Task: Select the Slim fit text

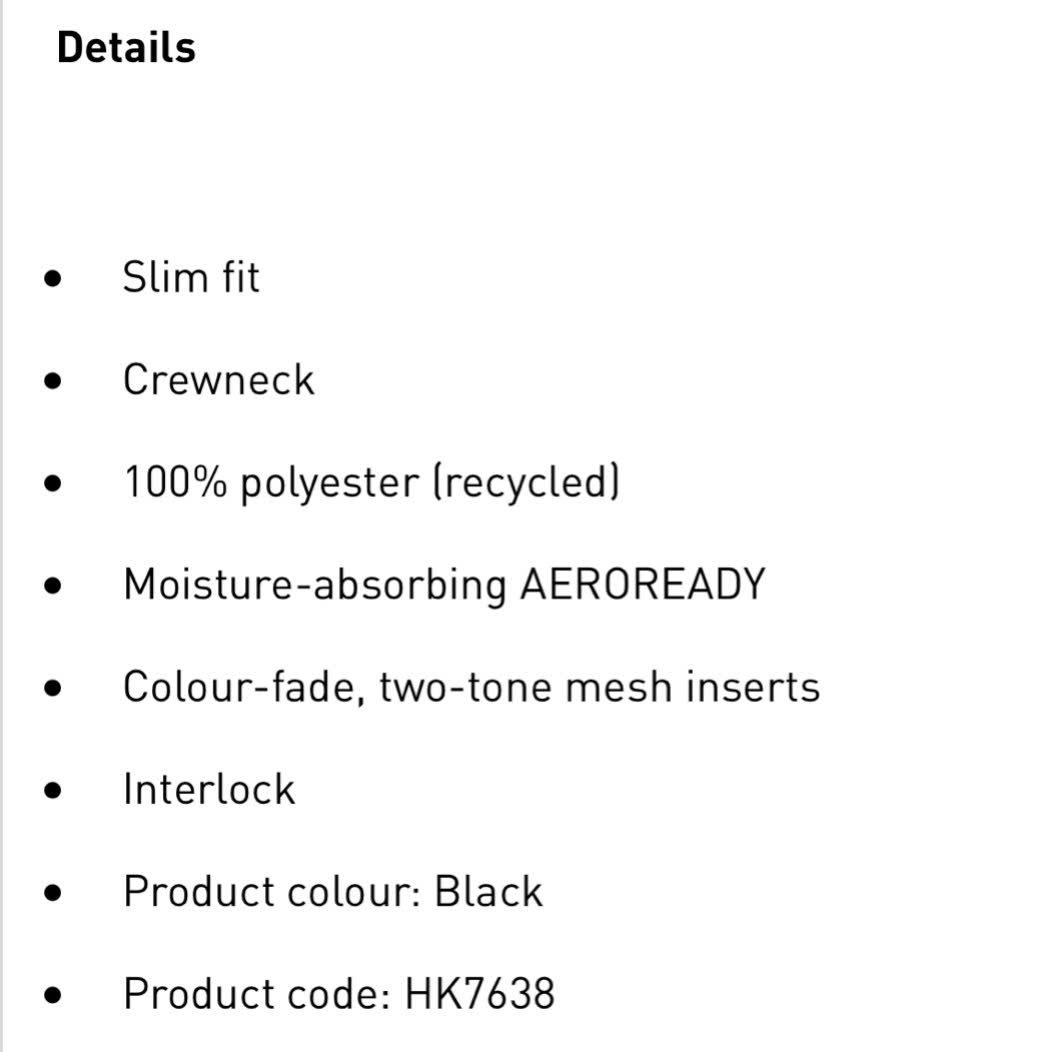Action: [191, 277]
